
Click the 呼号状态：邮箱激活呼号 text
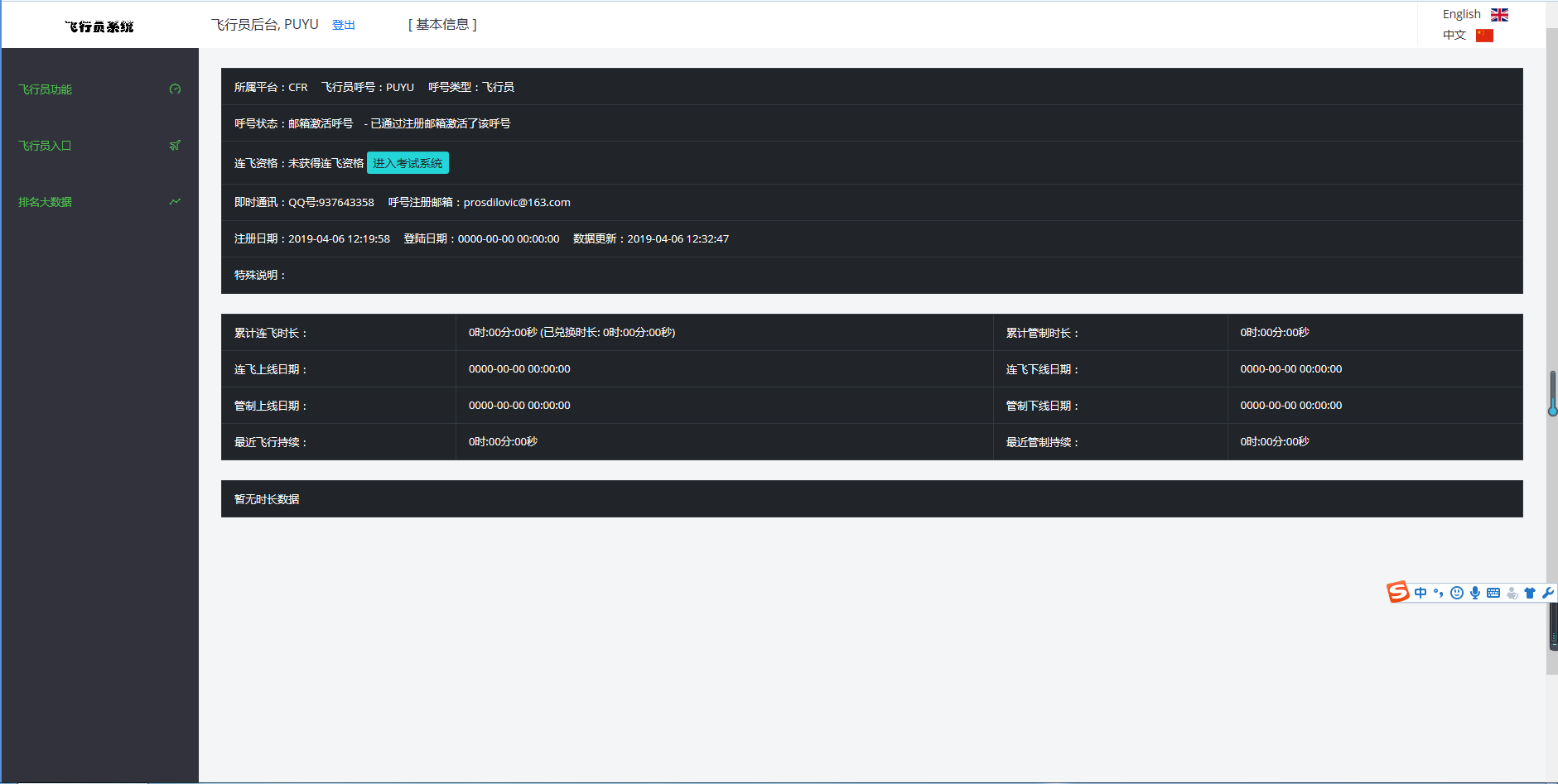(294, 123)
